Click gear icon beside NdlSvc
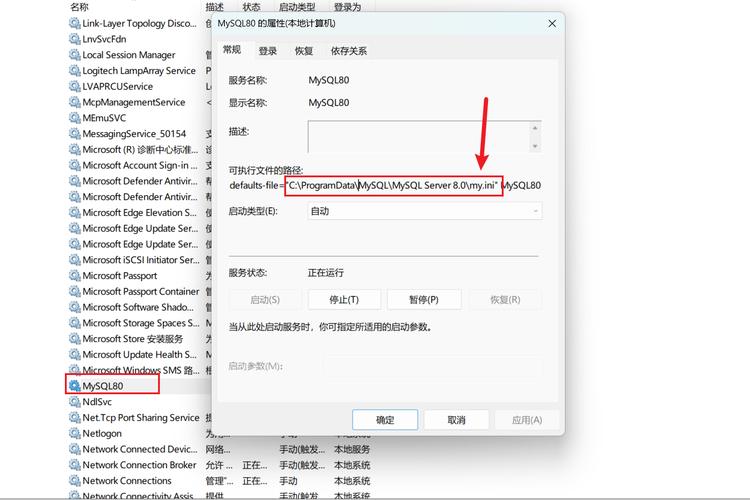The image size is (750, 500). pyautogui.click(x=75, y=401)
